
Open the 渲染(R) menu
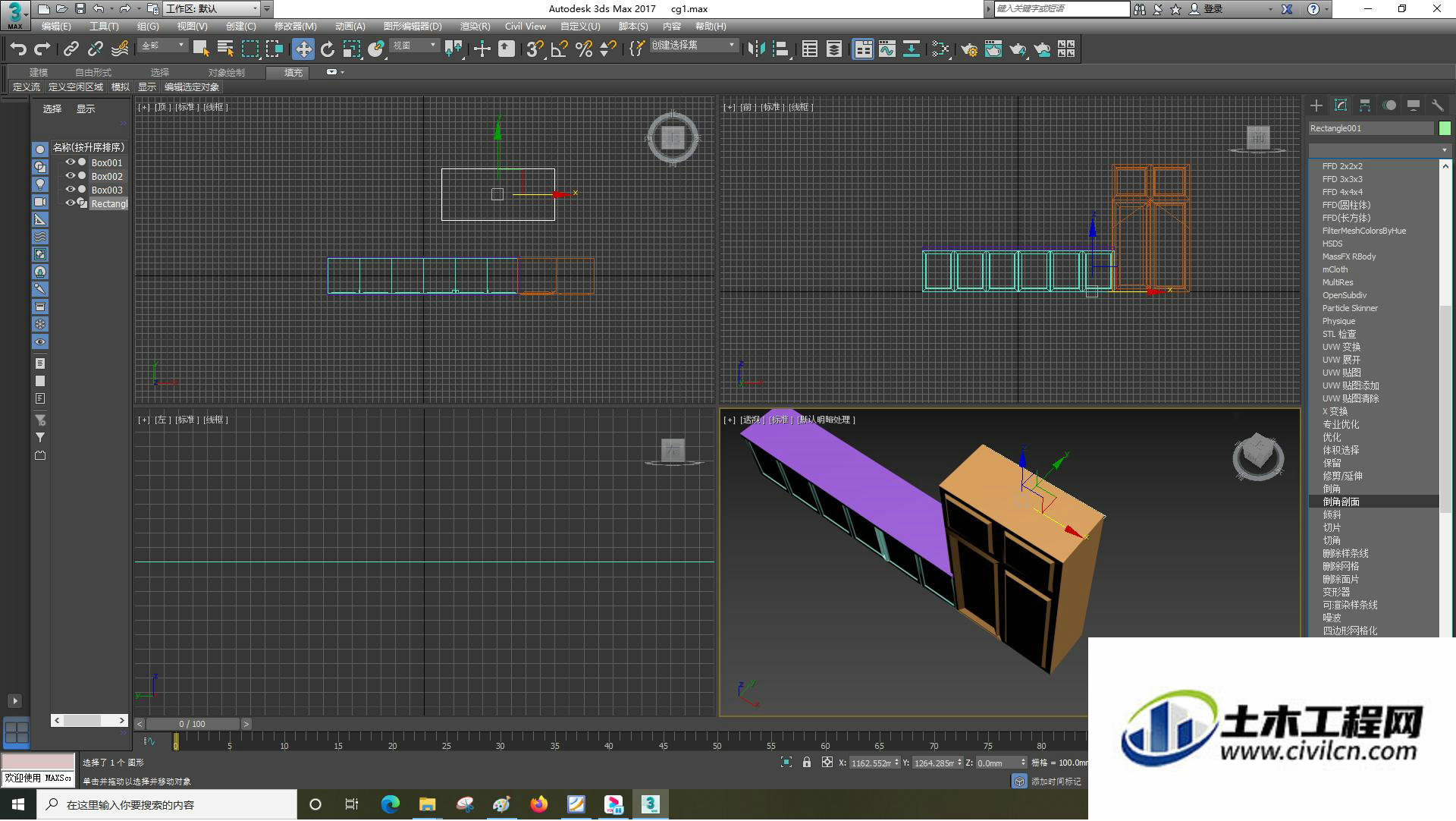click(x=475, y=27)
